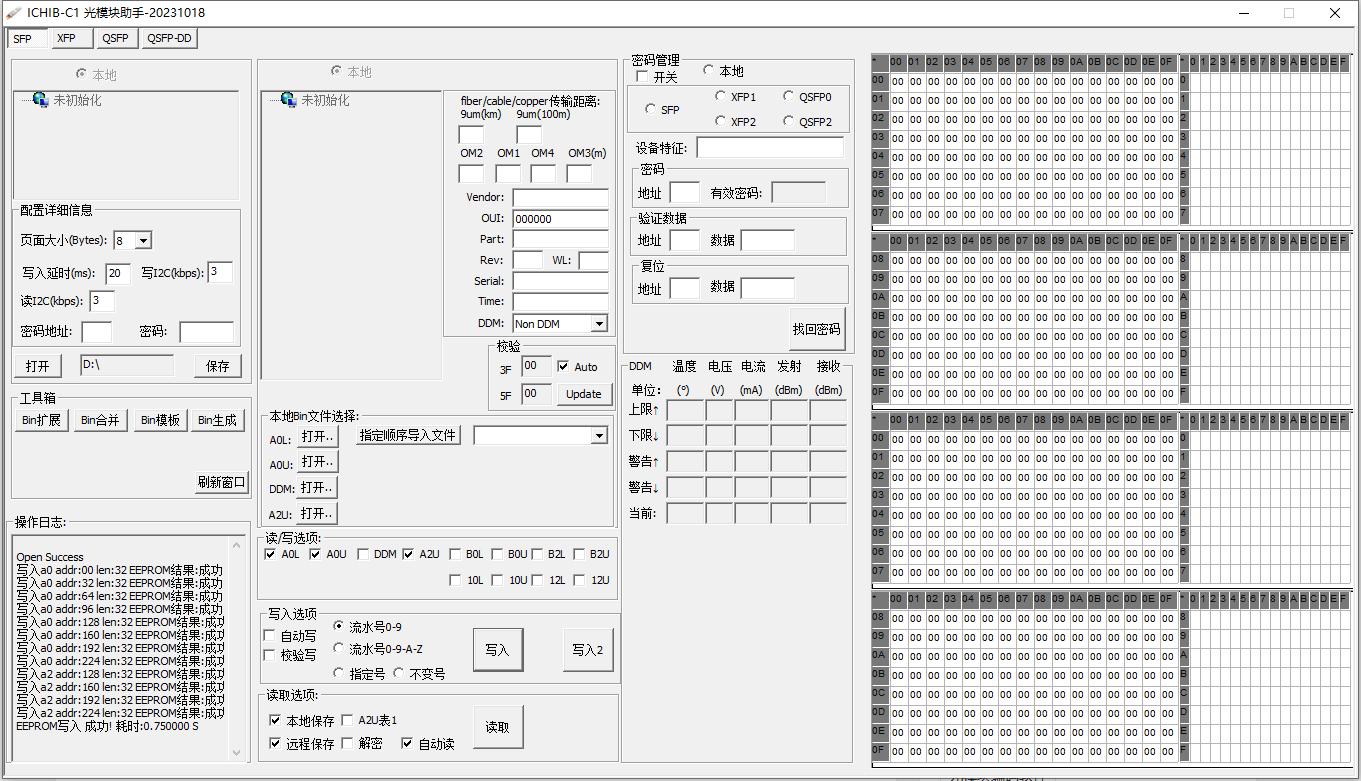The width and height of the screenshot is (1361, 781).
Task: Click the Bin合并 tool in 工具箱
Action: [100, 420]
